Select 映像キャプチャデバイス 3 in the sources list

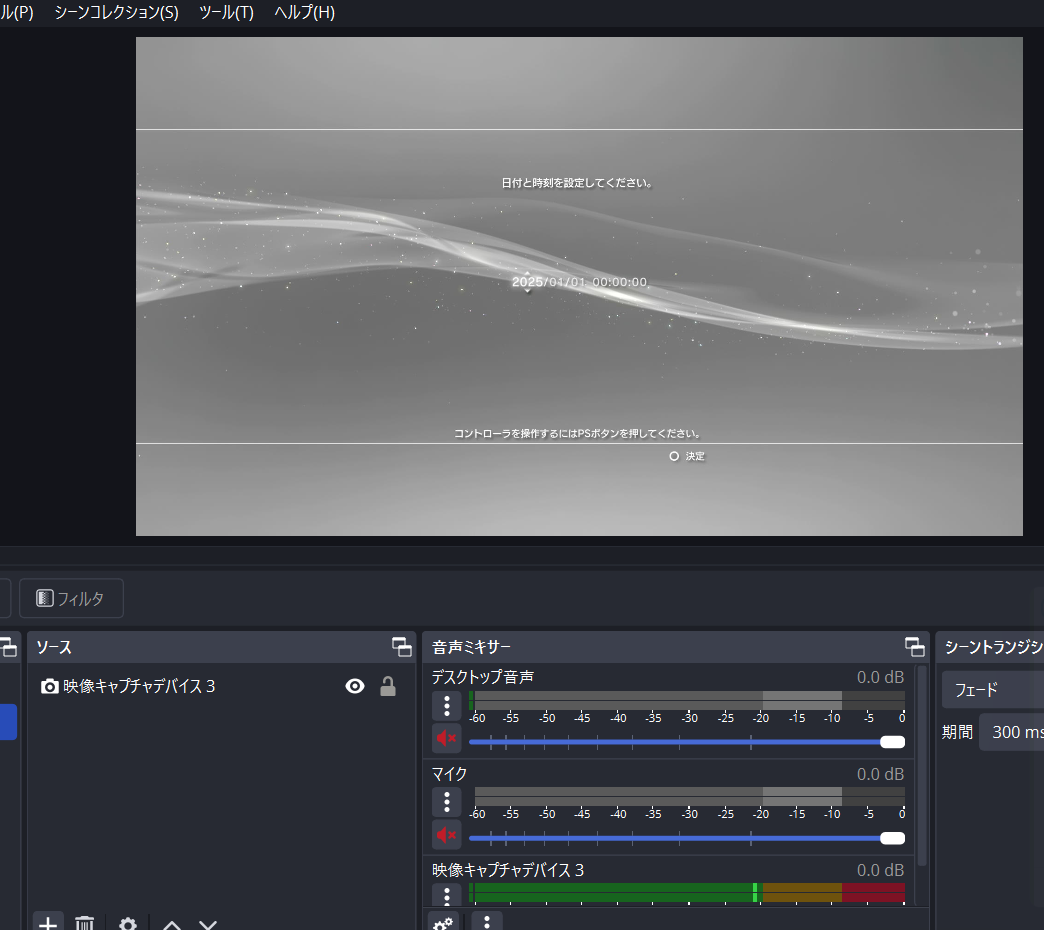click(140, 686)
